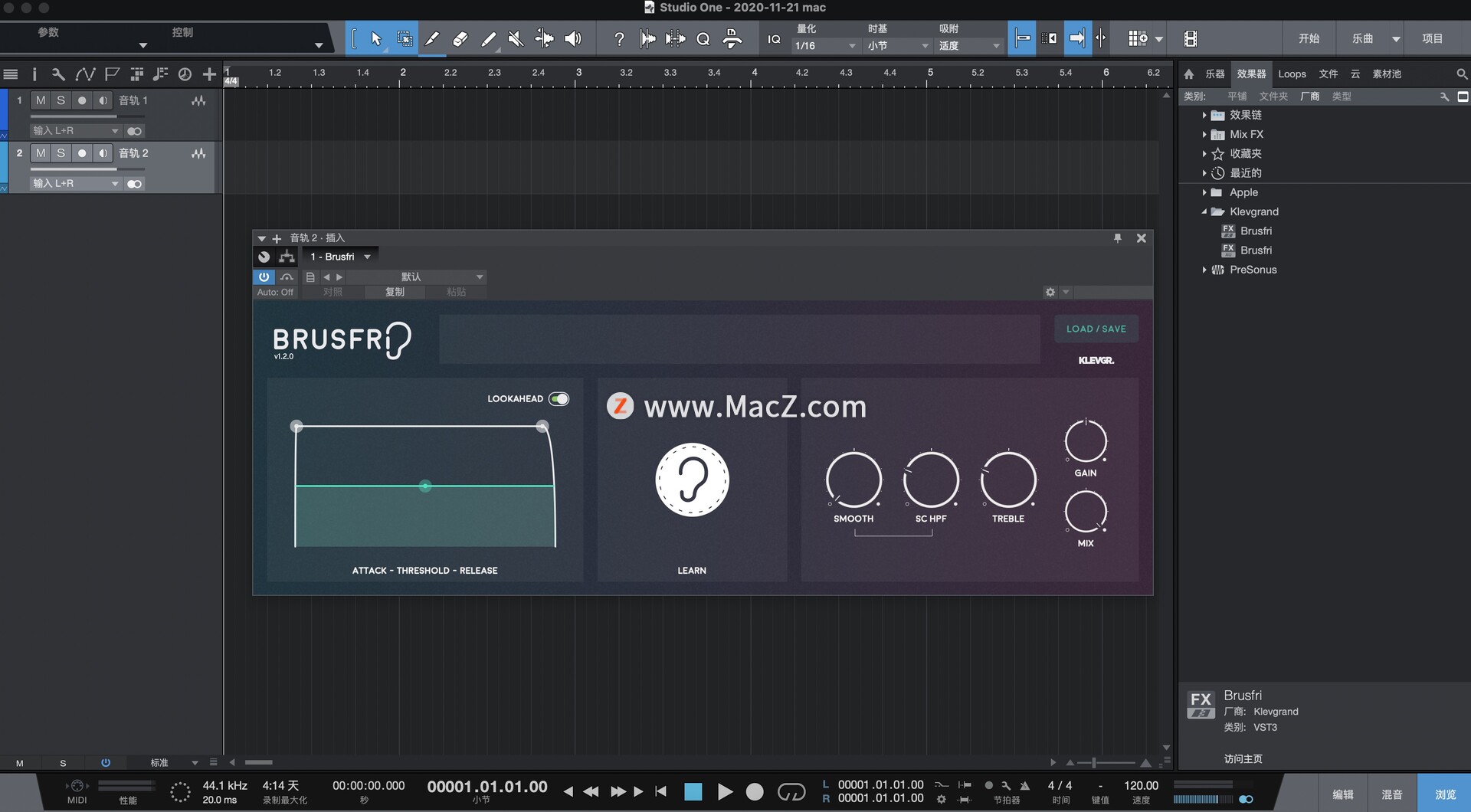Select the Paint (pencil) tool
Viewport: 1471px width, 812px height.
pos(488,38)
